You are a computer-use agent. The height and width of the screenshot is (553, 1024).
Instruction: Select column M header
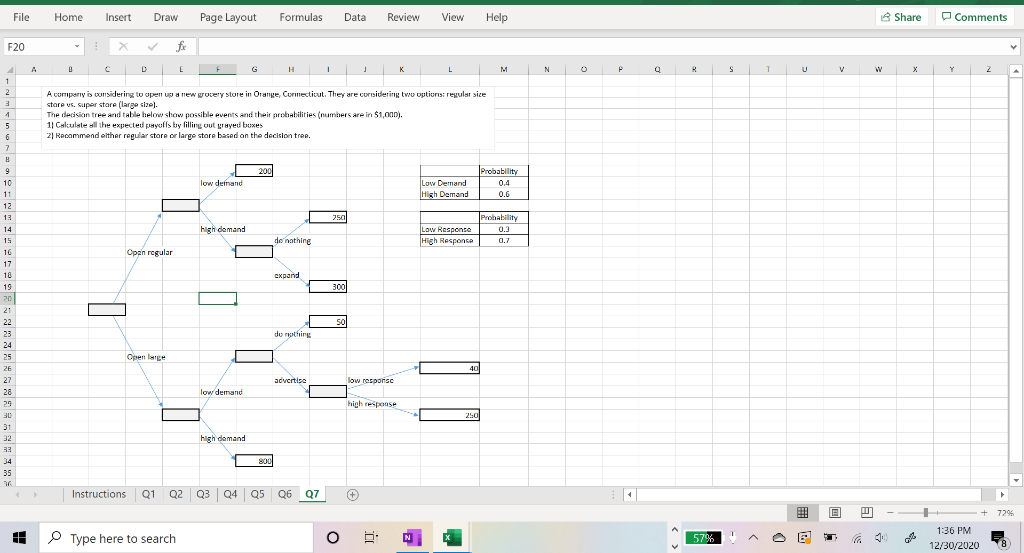coord(504,69)
